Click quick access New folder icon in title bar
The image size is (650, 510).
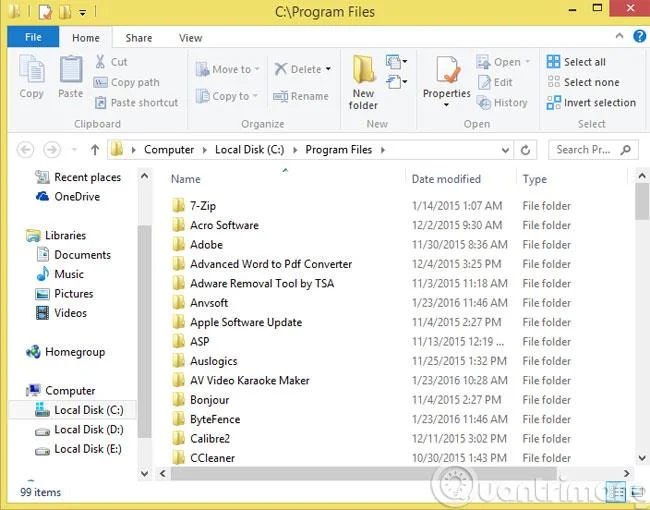click(65, 12)
